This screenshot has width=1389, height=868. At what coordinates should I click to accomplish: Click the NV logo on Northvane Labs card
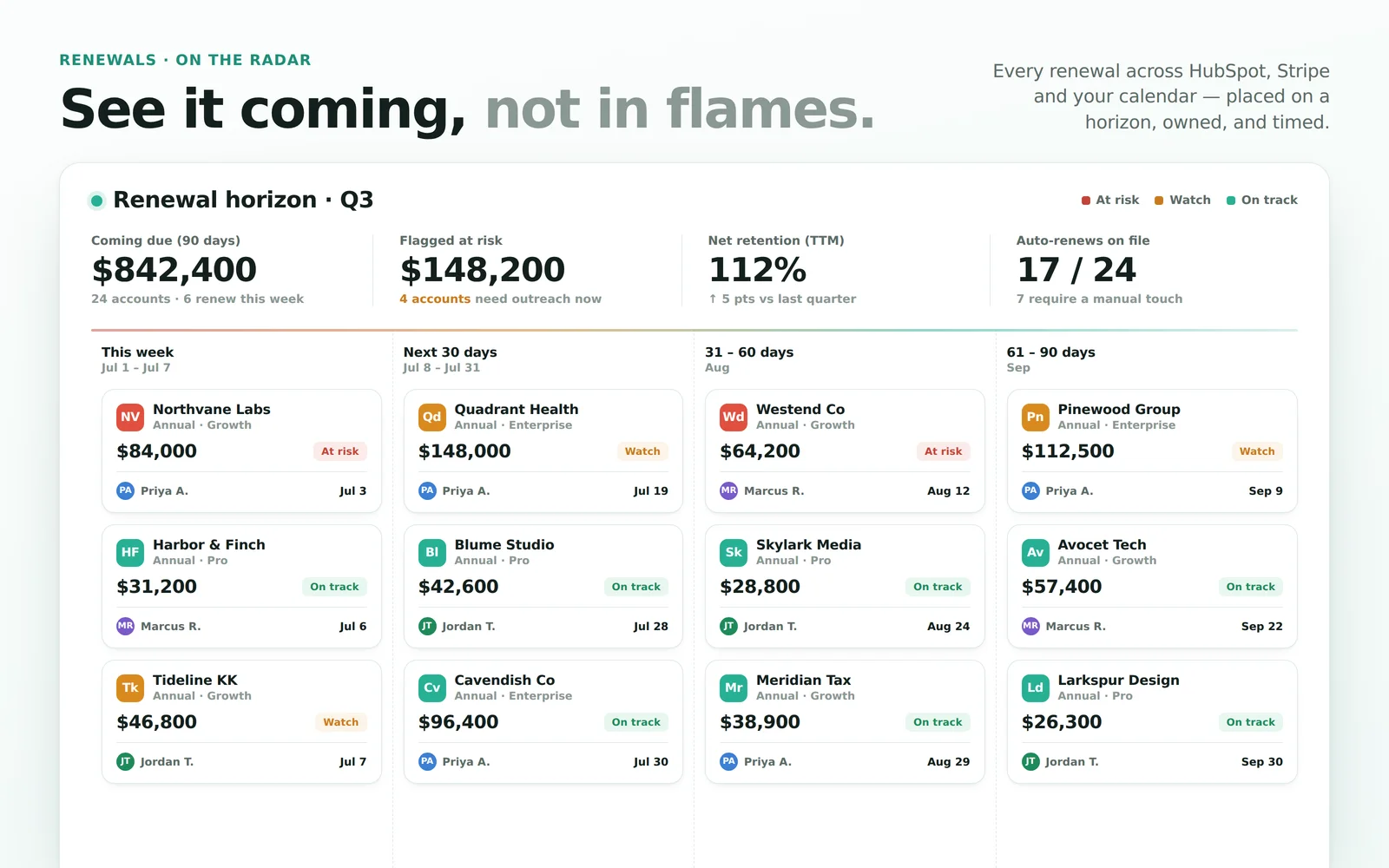point(130,417)
